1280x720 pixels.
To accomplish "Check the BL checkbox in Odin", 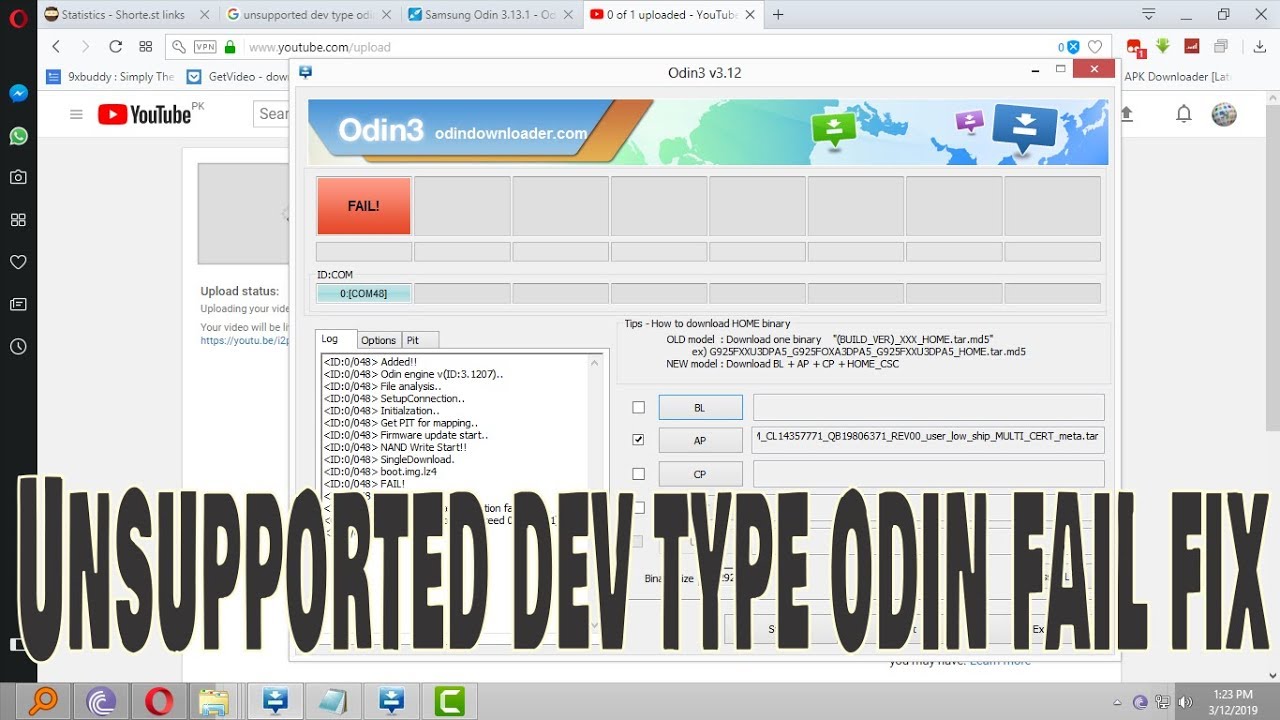I will tap(638, 407).
